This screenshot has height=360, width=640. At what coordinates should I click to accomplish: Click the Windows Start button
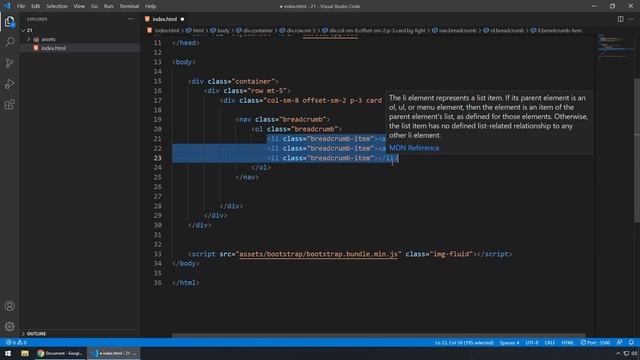click(x=8, y=353)
